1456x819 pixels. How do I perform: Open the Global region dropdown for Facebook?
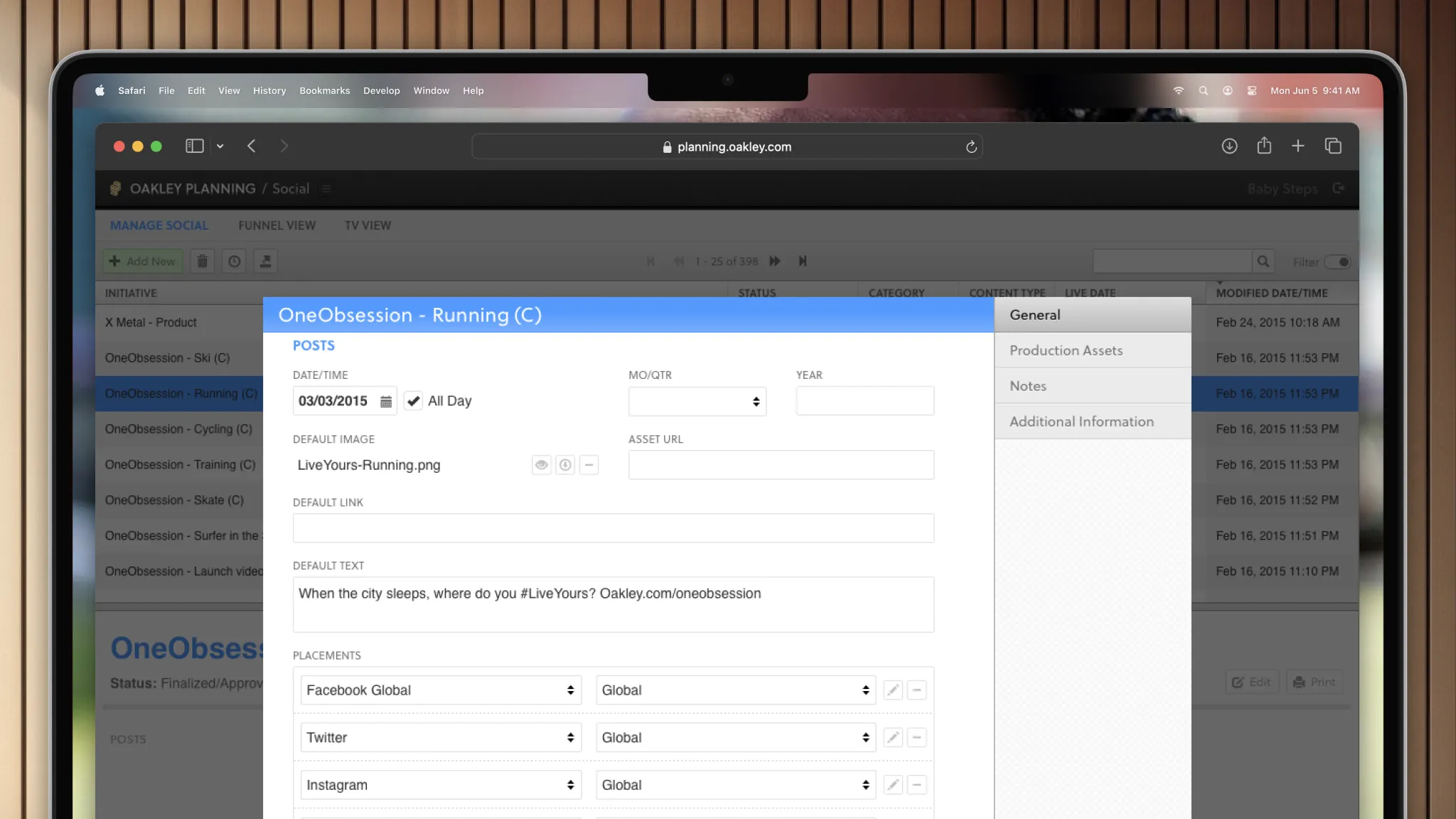736,690
